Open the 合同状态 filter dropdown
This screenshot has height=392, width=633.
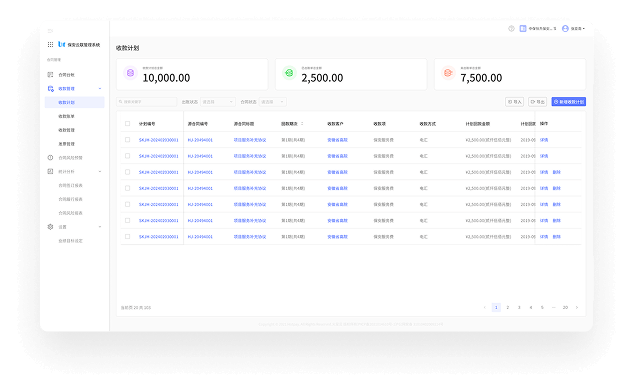pyautogui.click(x=272, y=102)
